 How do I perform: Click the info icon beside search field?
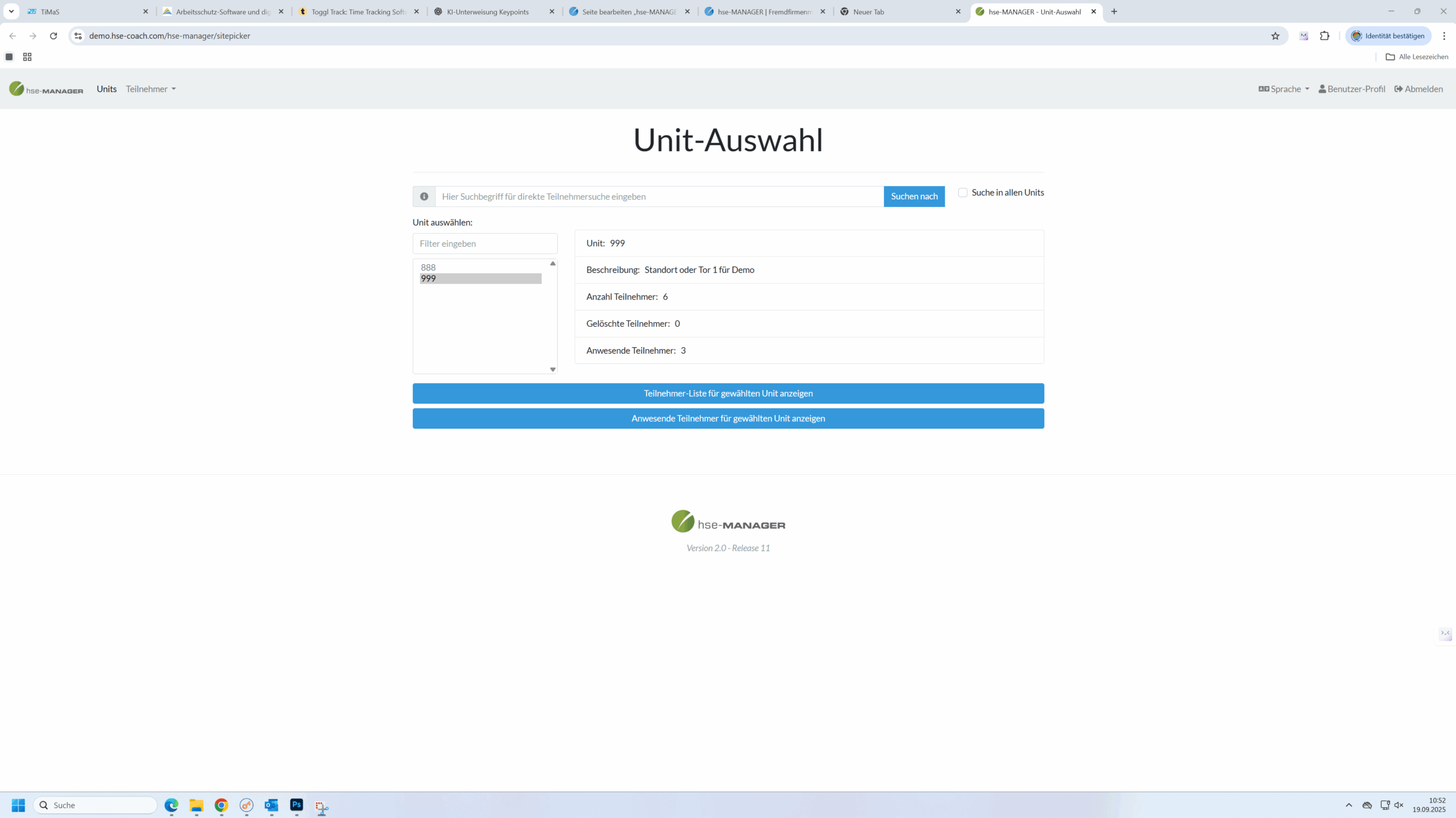coord(424,196)
